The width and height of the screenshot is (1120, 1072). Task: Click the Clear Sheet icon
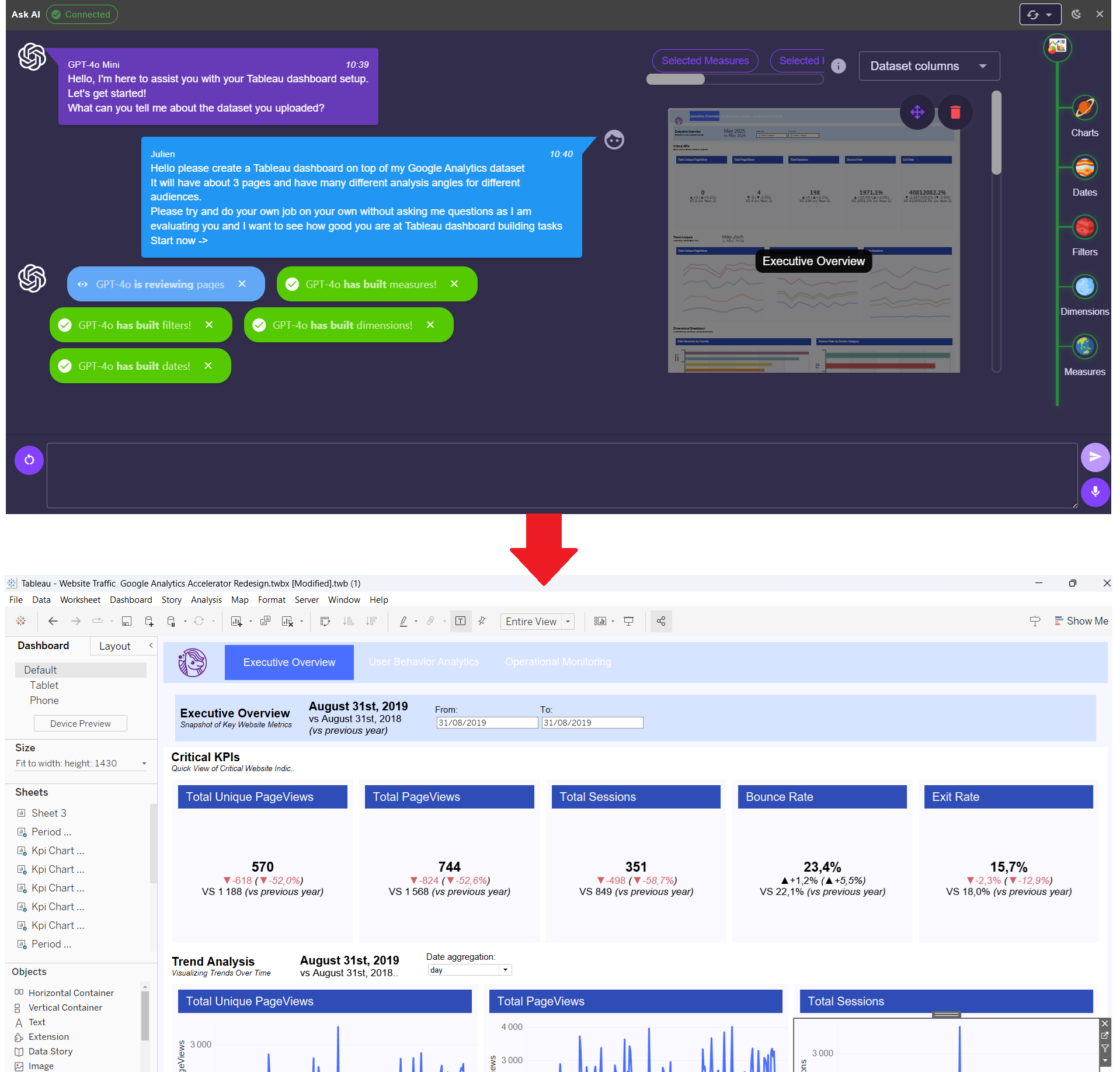[287, 621]
